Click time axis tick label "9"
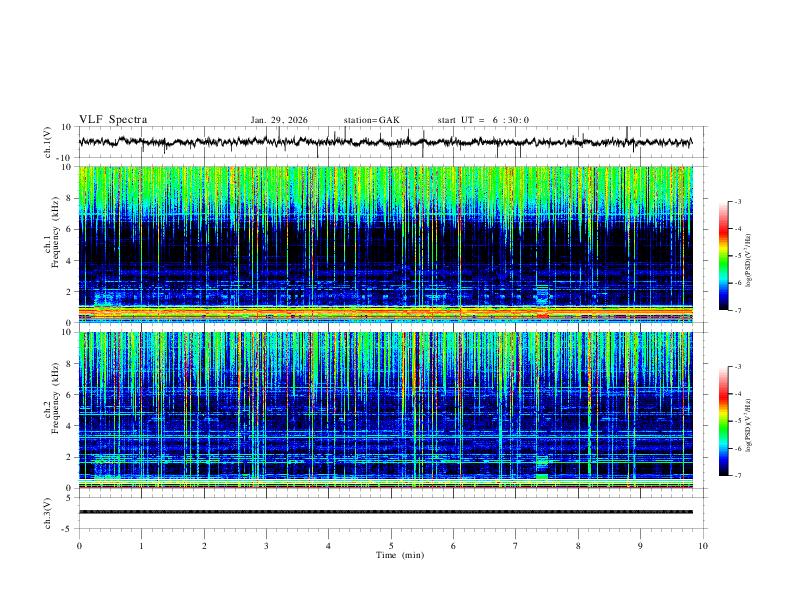 [x=640, y=546]
